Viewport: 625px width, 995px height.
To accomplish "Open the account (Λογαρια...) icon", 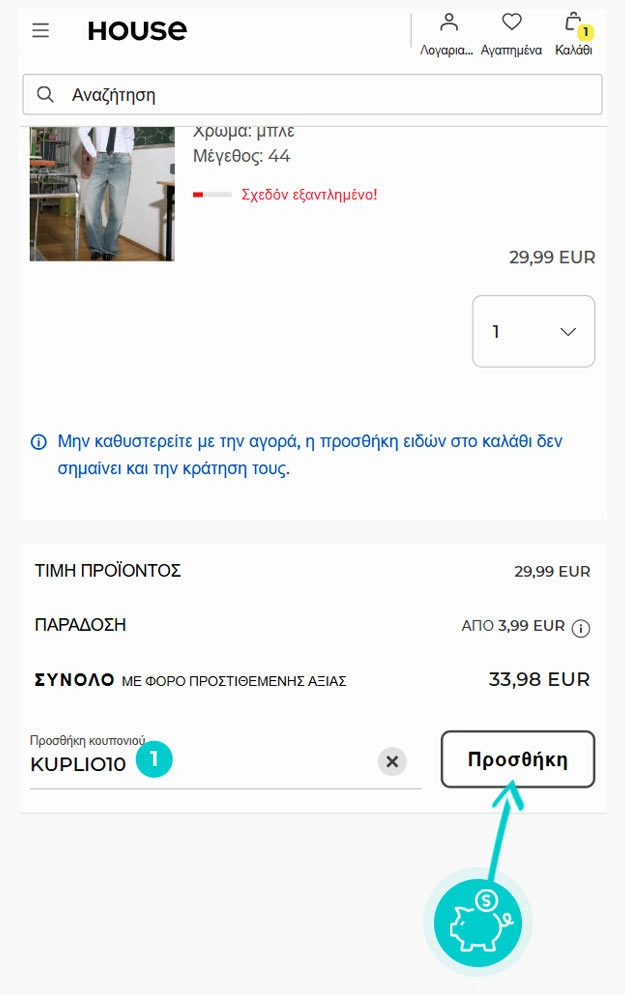I will pos(448,23).
